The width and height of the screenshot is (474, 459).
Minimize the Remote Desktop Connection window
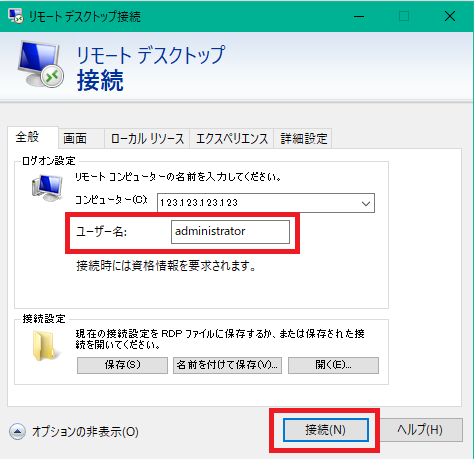click(x=359, y=16)
